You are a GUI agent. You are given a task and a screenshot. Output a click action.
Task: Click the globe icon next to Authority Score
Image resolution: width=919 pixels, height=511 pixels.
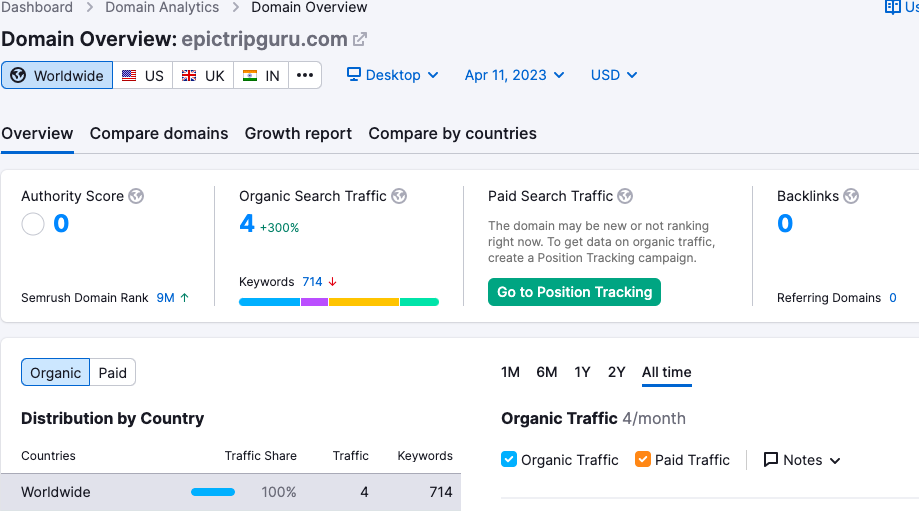136,196
